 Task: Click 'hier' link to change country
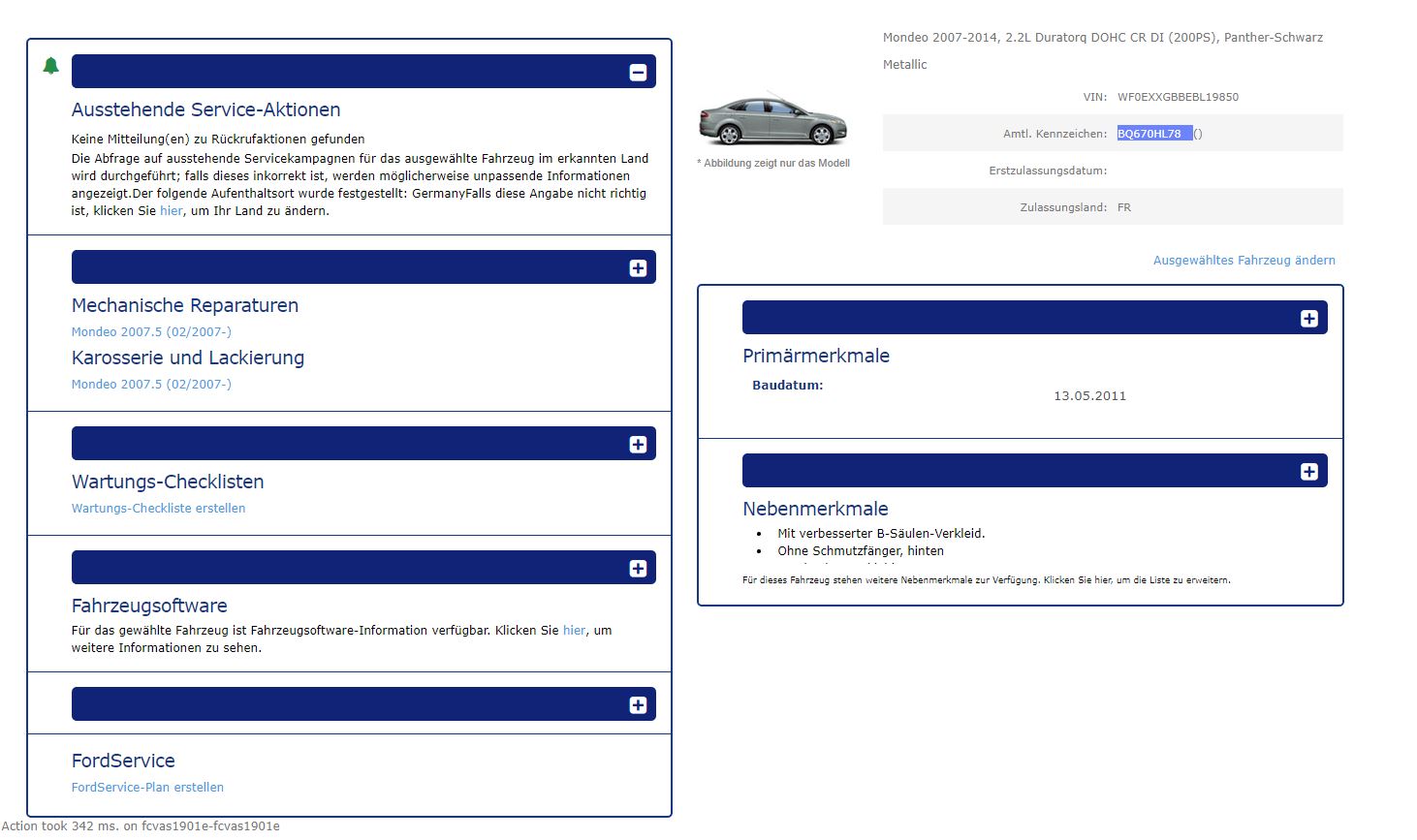[172, 211]
